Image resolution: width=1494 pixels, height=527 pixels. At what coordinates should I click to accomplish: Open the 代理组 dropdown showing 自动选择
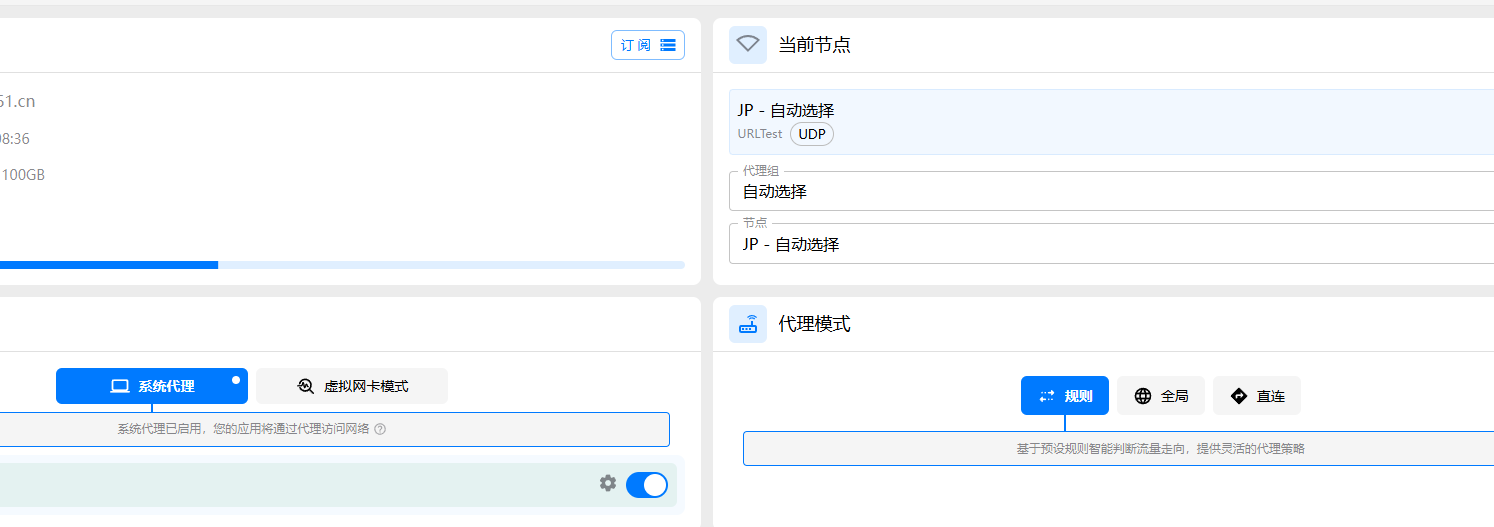[1112, 191]
